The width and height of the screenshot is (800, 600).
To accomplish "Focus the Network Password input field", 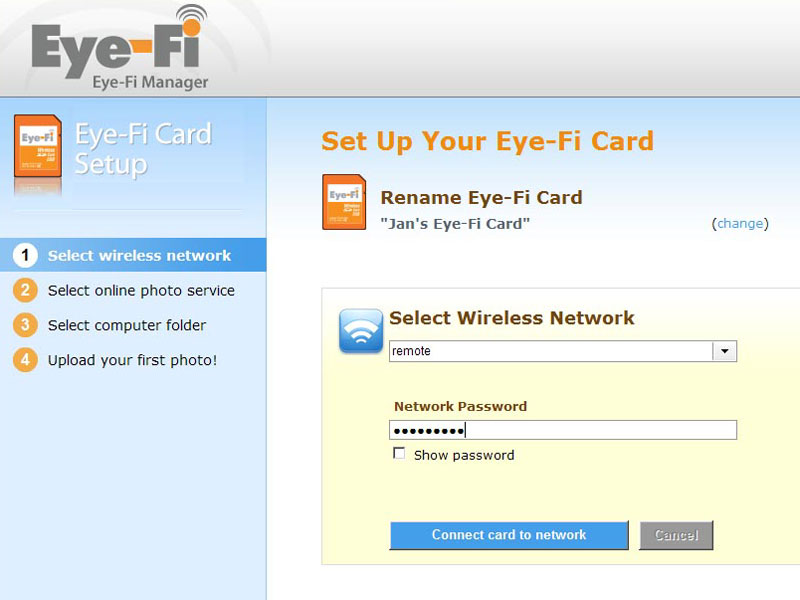I will (x=563, y=430).
